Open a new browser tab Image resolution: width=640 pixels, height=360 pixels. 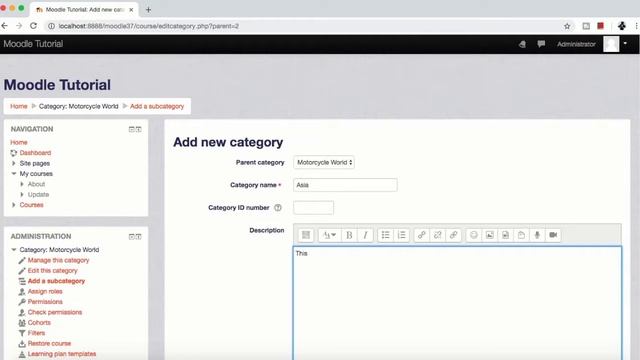[148, 9]
